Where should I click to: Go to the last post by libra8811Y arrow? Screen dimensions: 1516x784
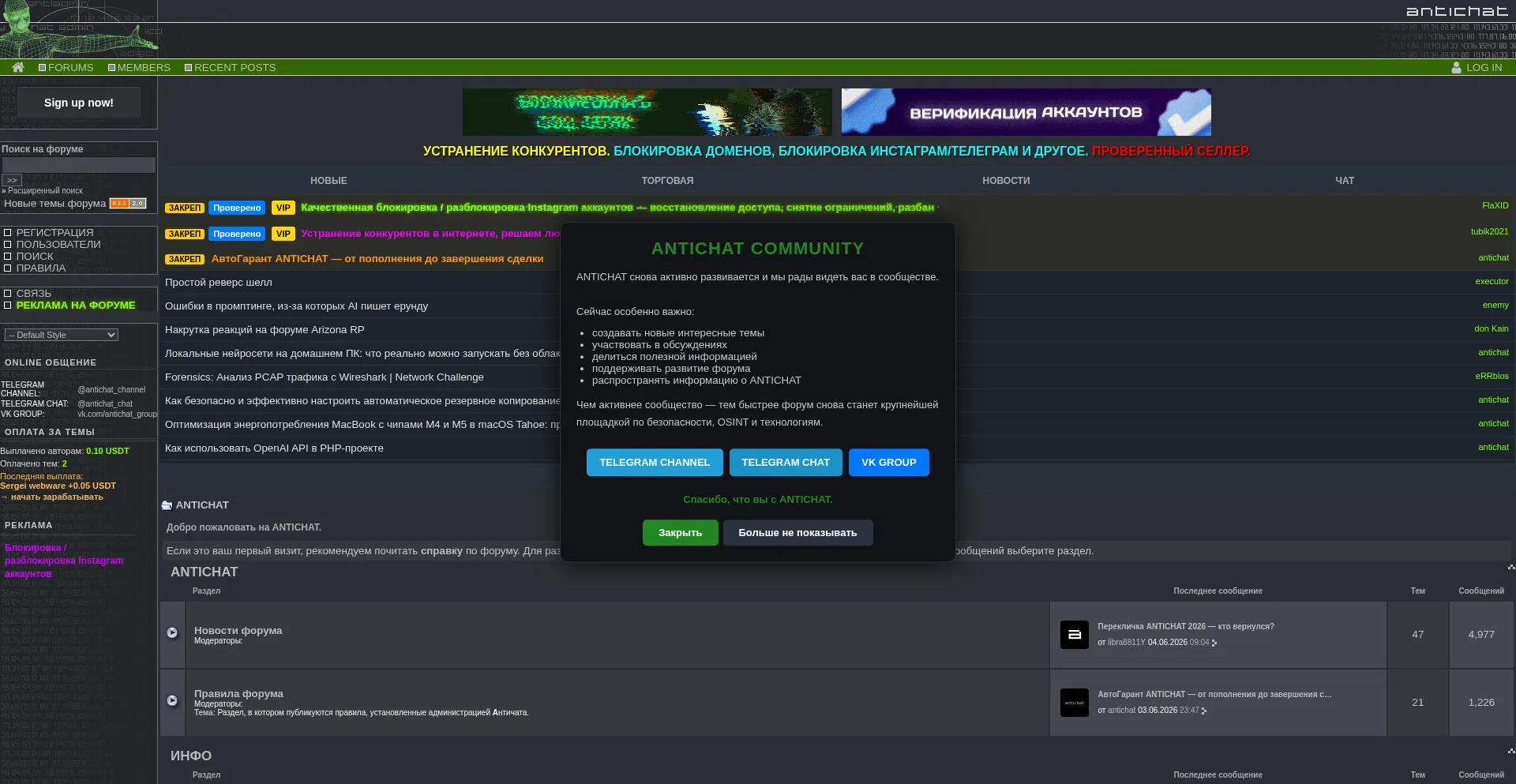pos(1214,643)
